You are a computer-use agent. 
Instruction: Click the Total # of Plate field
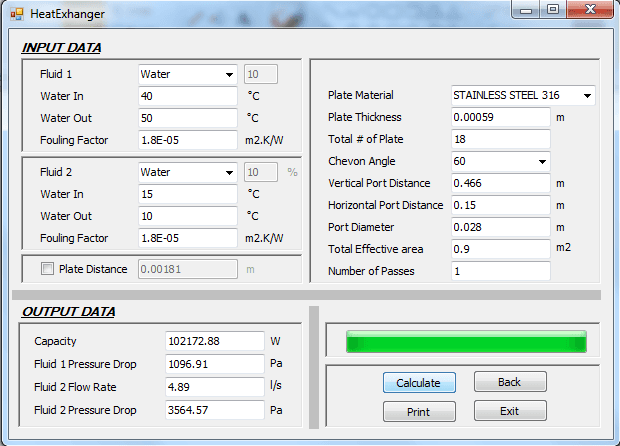pyautogui.click(x=501, y=139)
